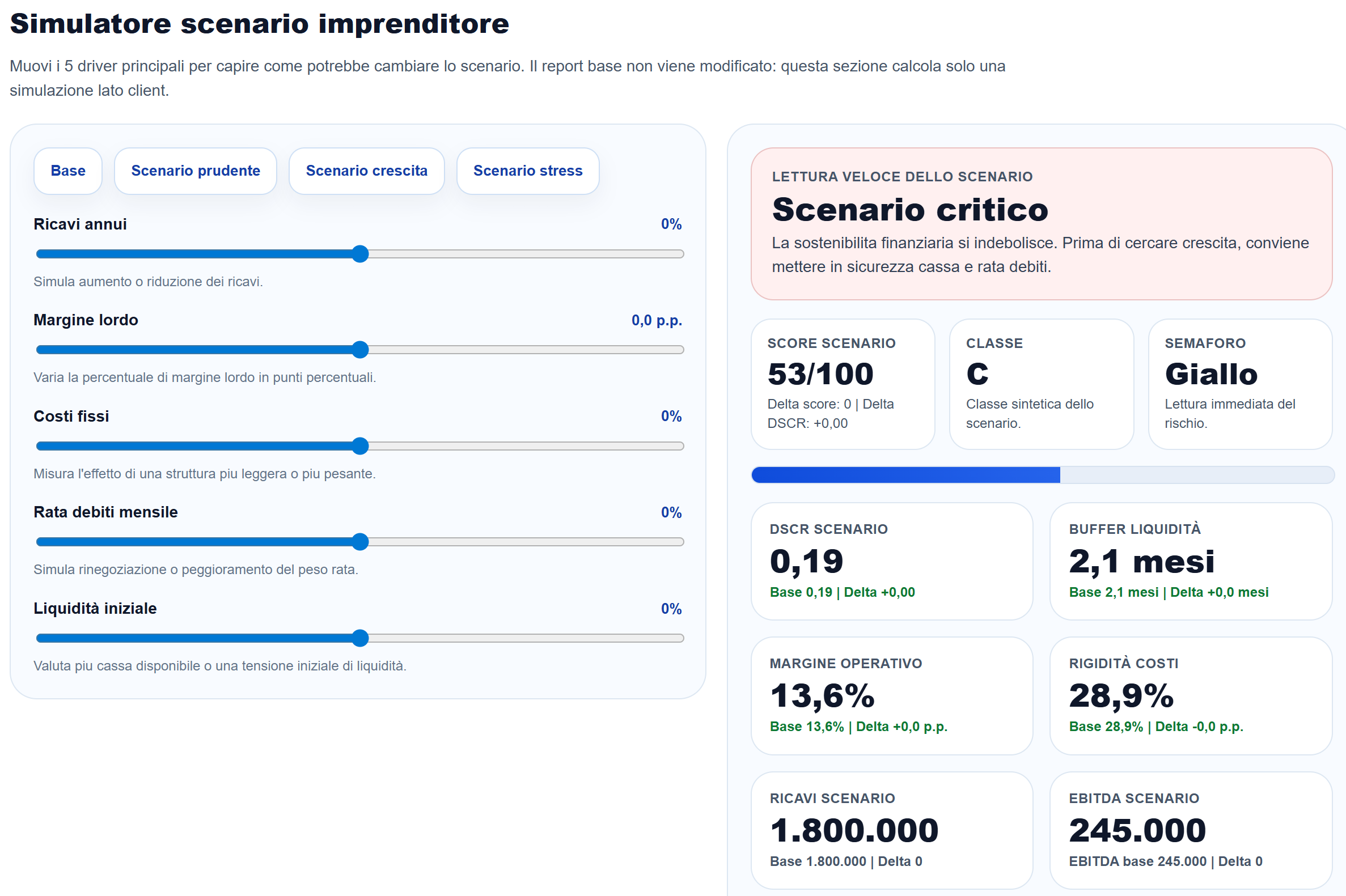Apply the Scenario crescita preset
Viewport: 1346px width, 896px height.
point(366,171)
